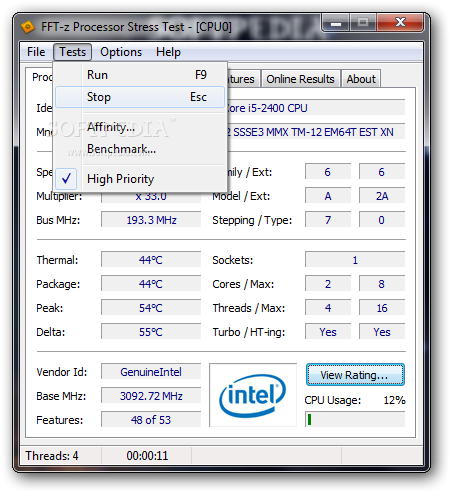The height and width of the screenshot is (493, 451).
Task: Click the Peak value 54°C
Action: click(x=151, y=308)
